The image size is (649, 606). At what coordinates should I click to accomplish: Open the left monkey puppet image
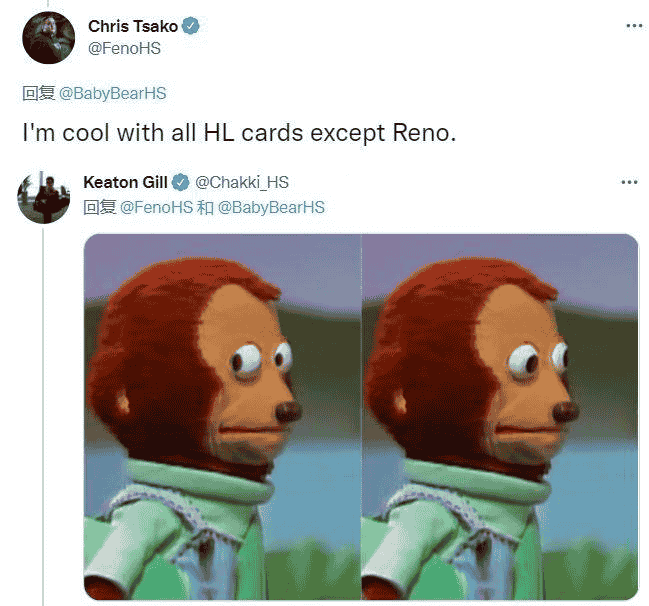point(222,416)
